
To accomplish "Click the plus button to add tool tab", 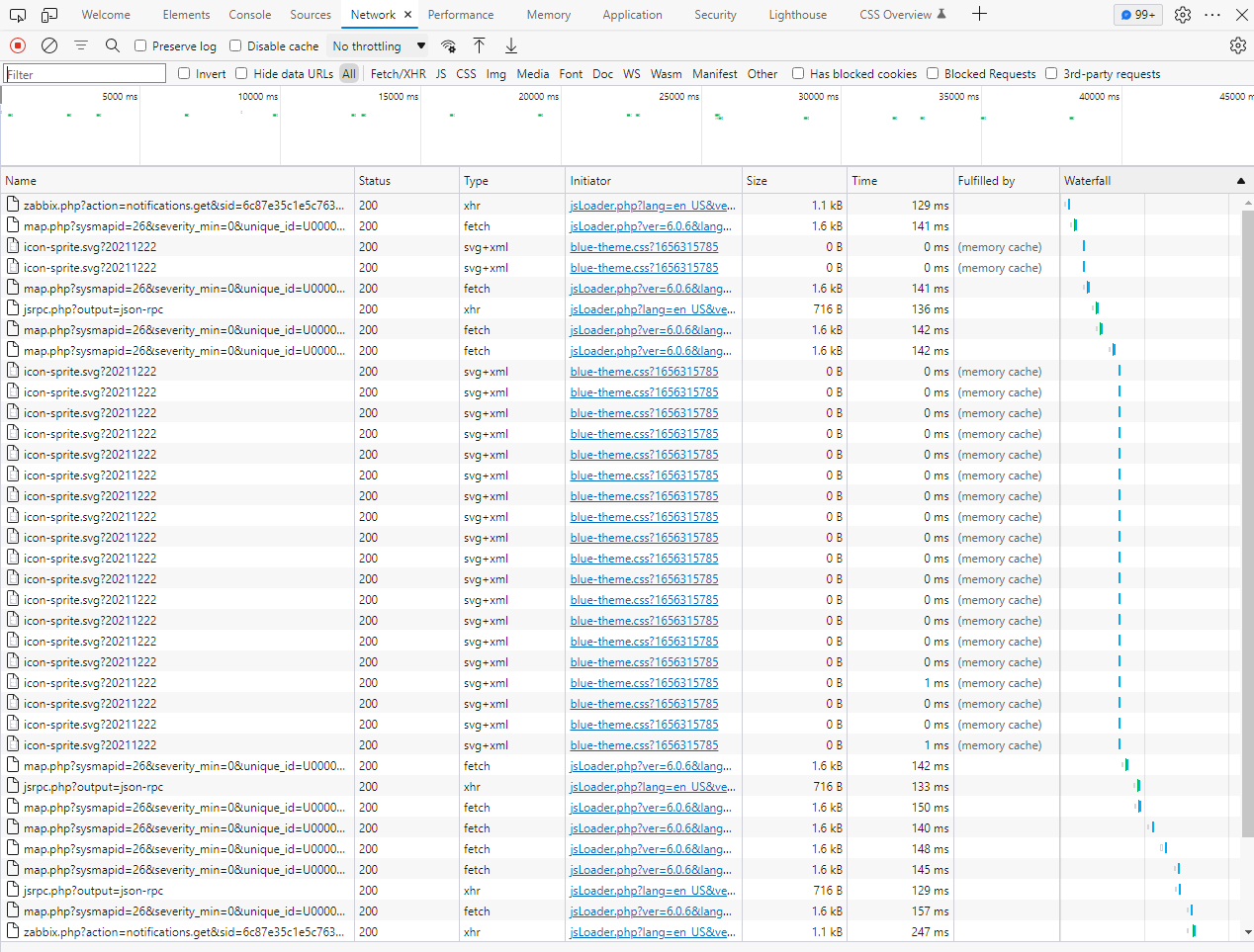I will pyautogui.click(x=979, y=14).
